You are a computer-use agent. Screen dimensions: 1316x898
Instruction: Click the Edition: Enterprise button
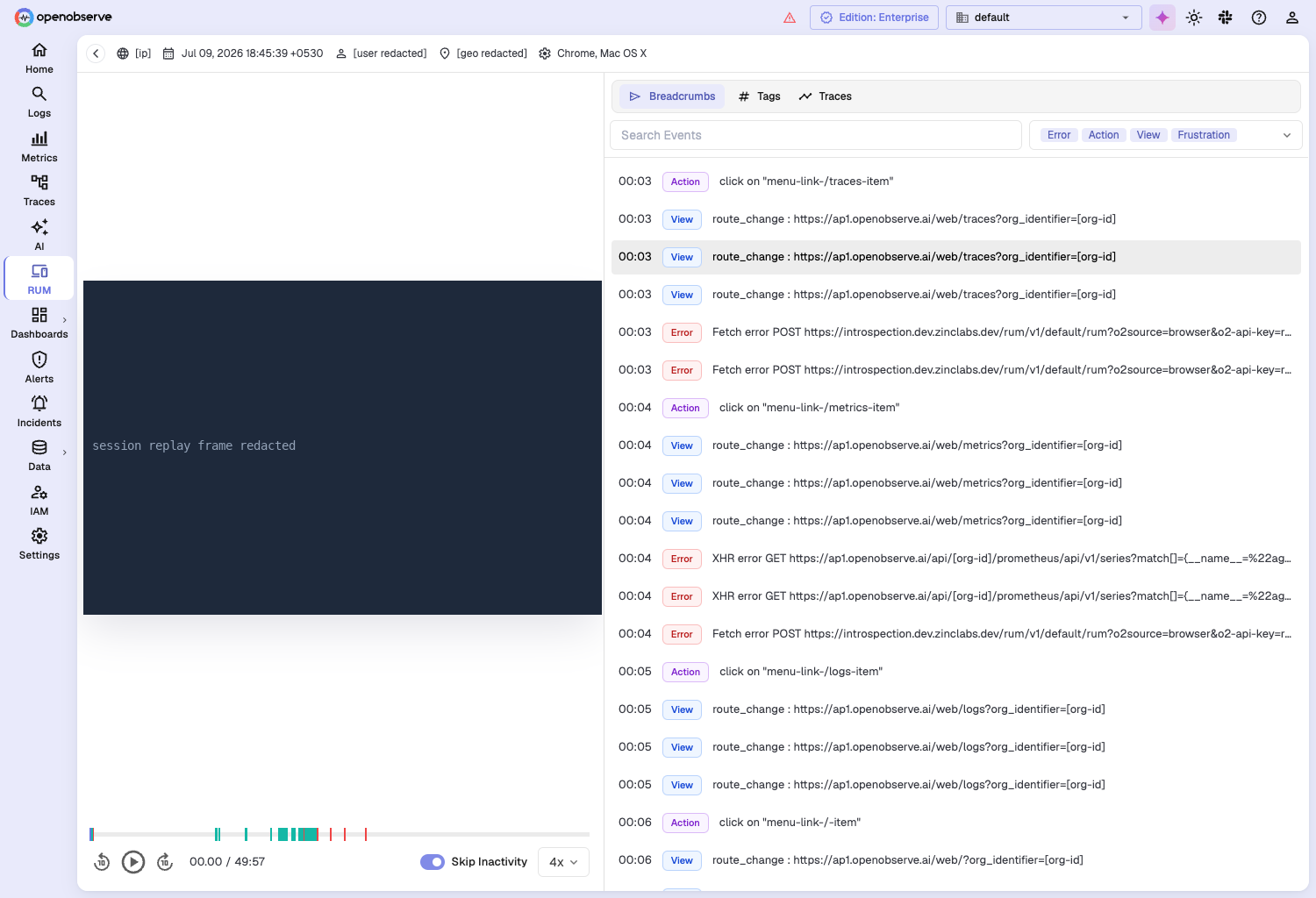click(875, 18)
